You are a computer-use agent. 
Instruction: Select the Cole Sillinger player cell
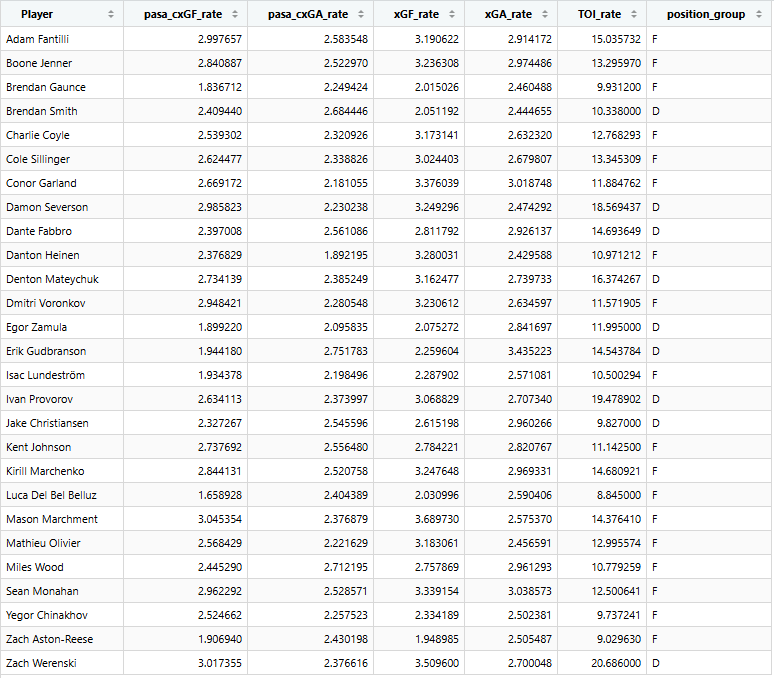click(x=62, y=159)
